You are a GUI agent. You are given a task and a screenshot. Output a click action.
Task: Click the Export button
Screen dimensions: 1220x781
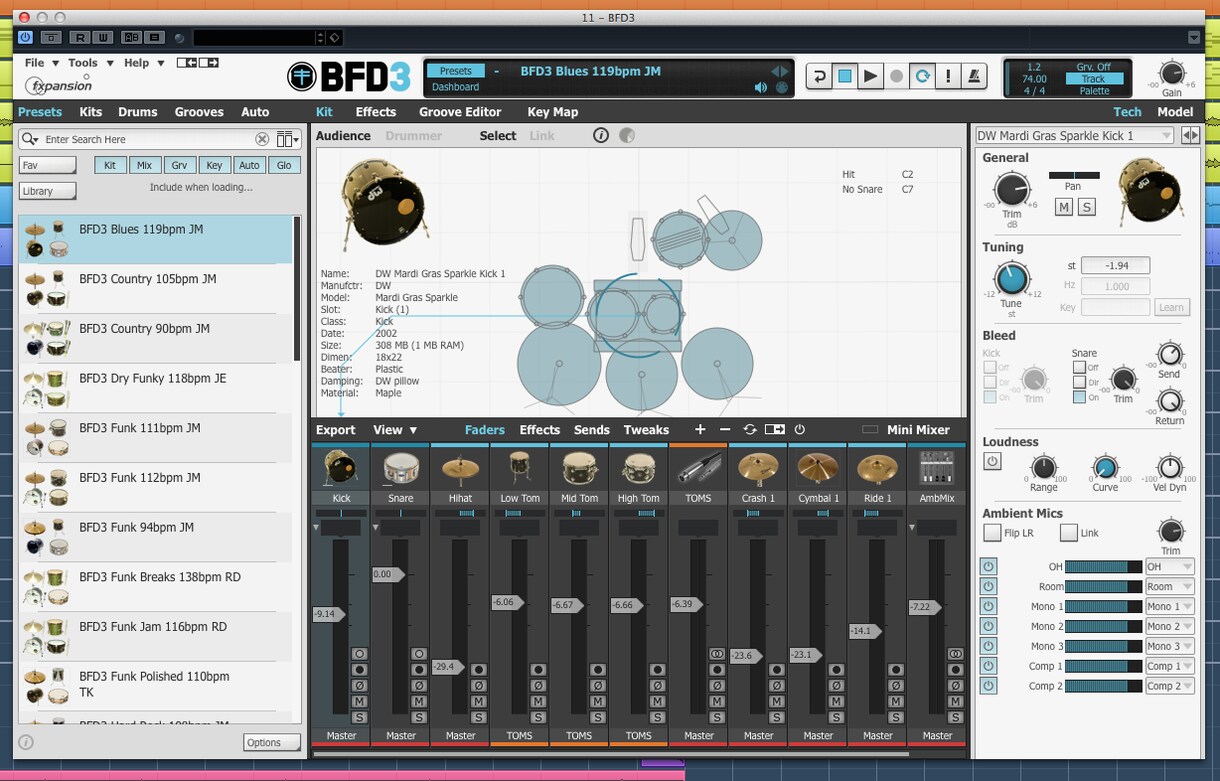tap(336, 430)
